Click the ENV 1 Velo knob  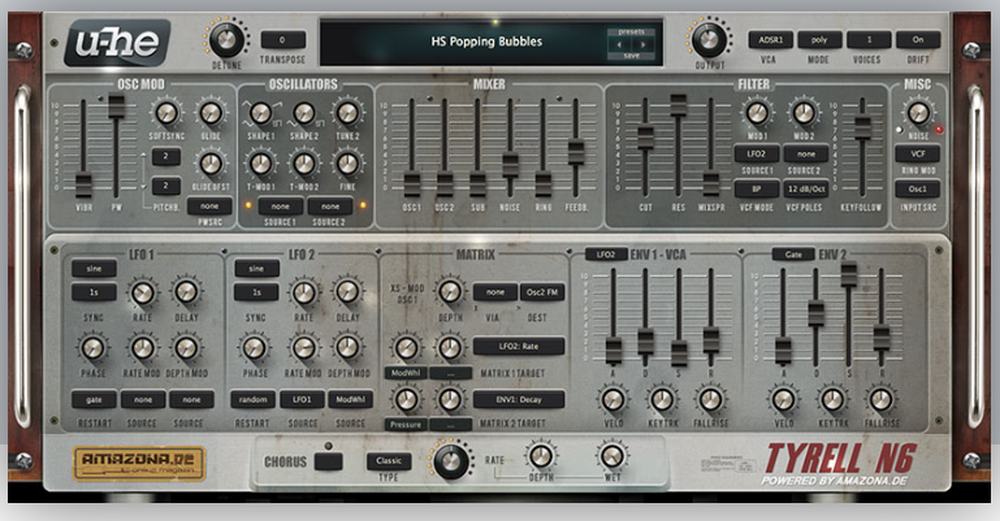point(613,400)
